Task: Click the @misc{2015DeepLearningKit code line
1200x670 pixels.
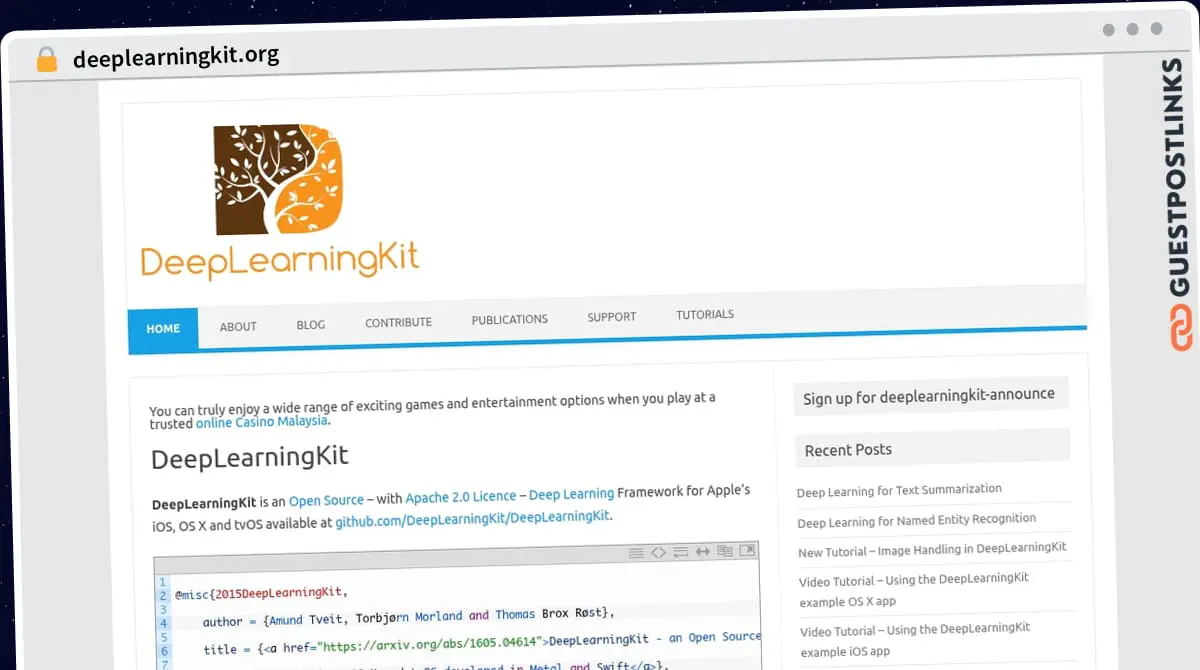Action: [259, 593]
